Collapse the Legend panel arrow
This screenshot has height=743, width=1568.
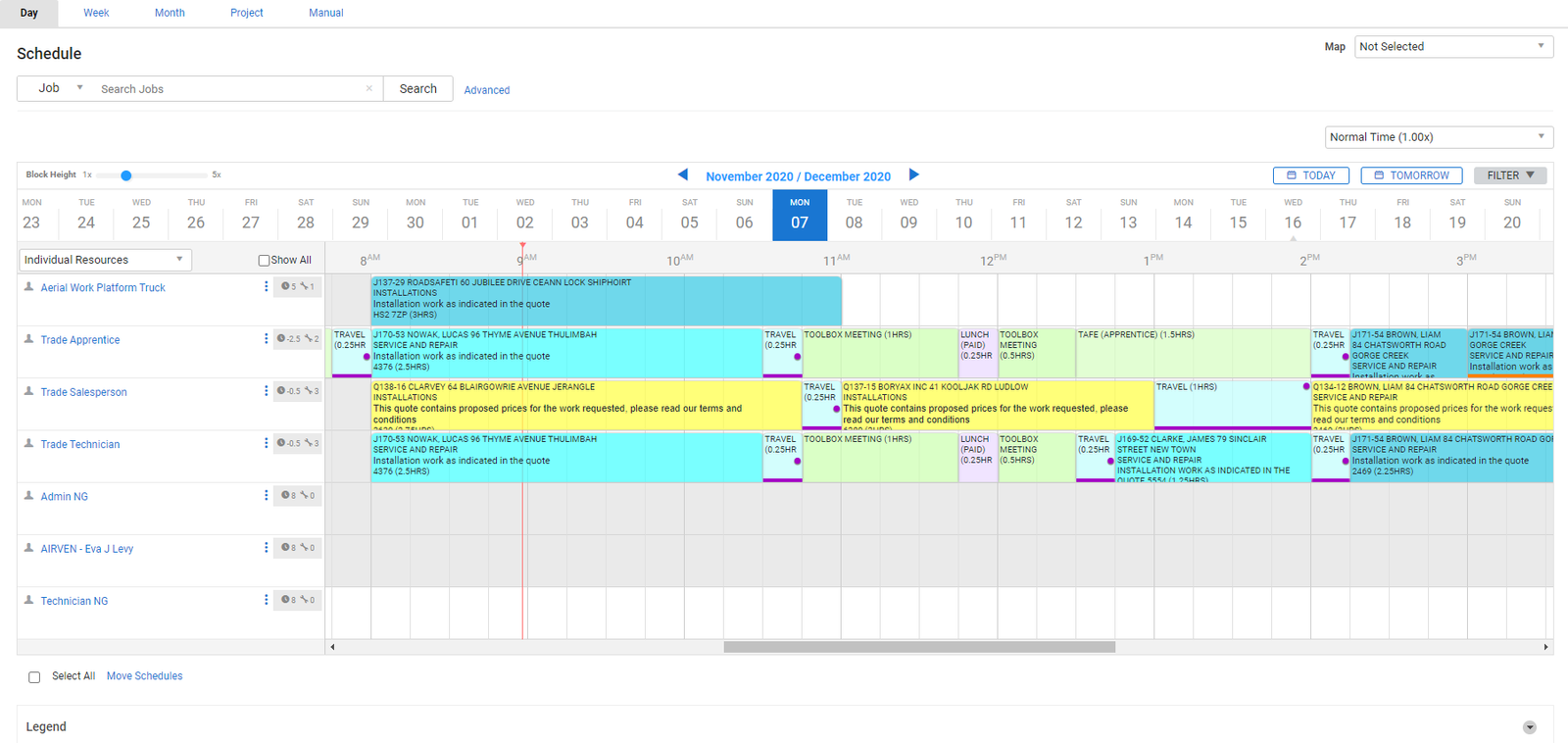pos(1529,727)
